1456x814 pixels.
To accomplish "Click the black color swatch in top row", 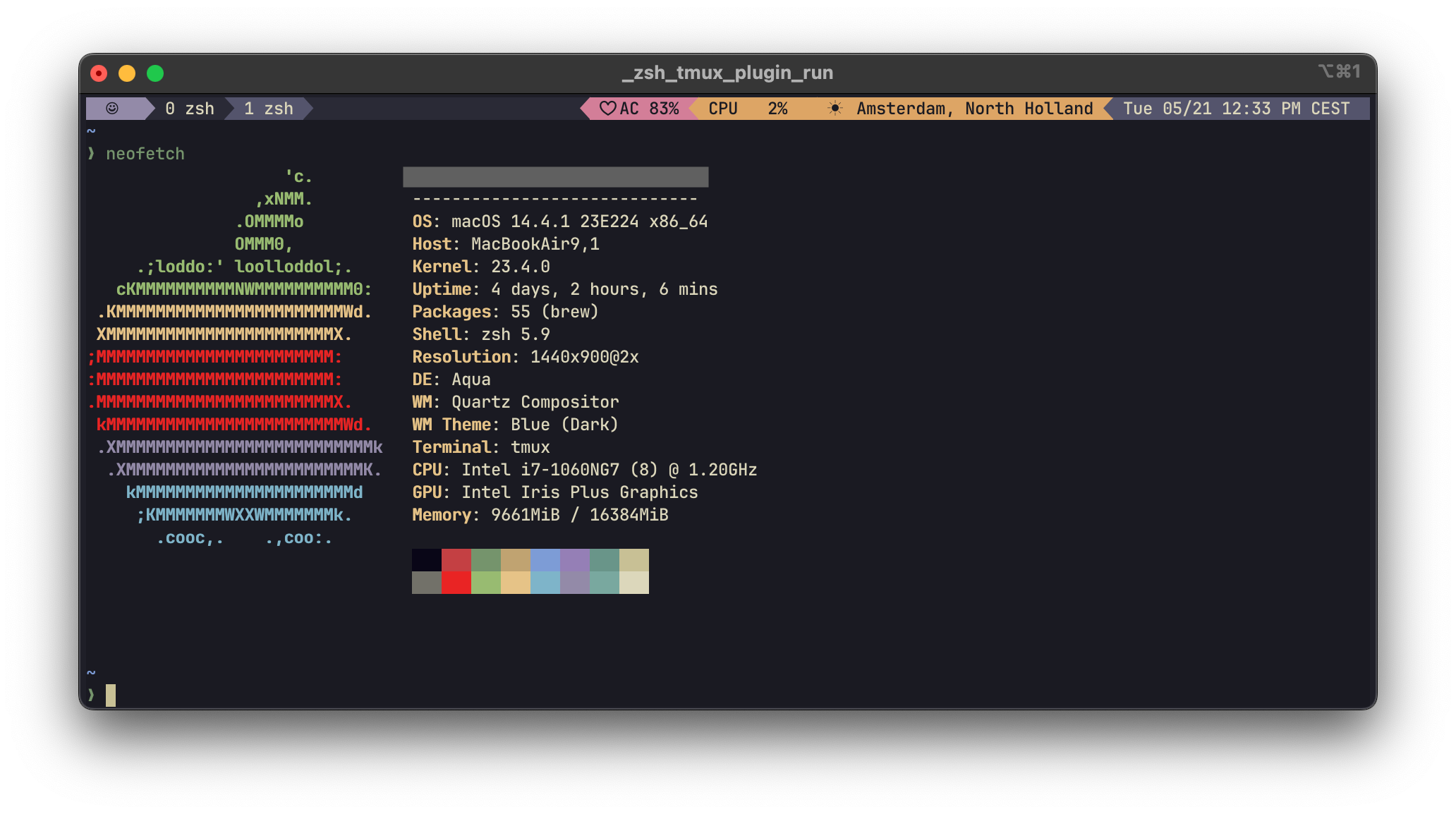I will [427, 560].
